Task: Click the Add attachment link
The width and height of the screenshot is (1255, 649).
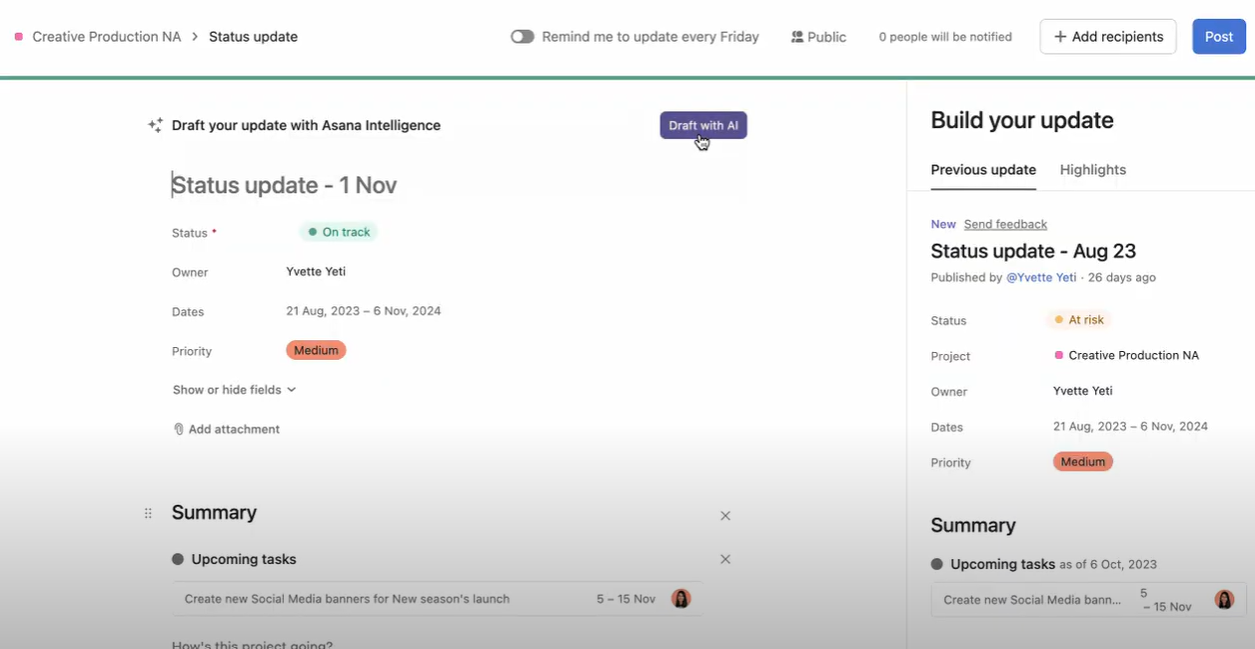Action: coord(234,429)
